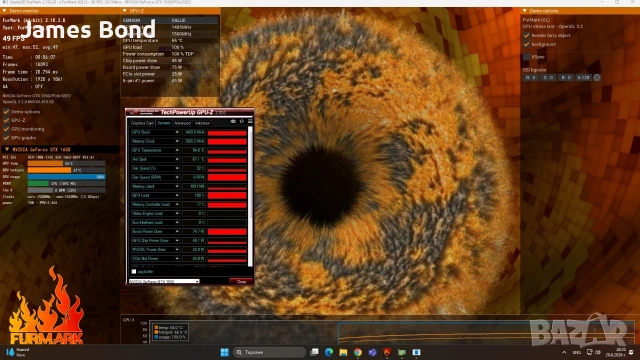Open File Explorer from taskbar

tap(343, 352)
